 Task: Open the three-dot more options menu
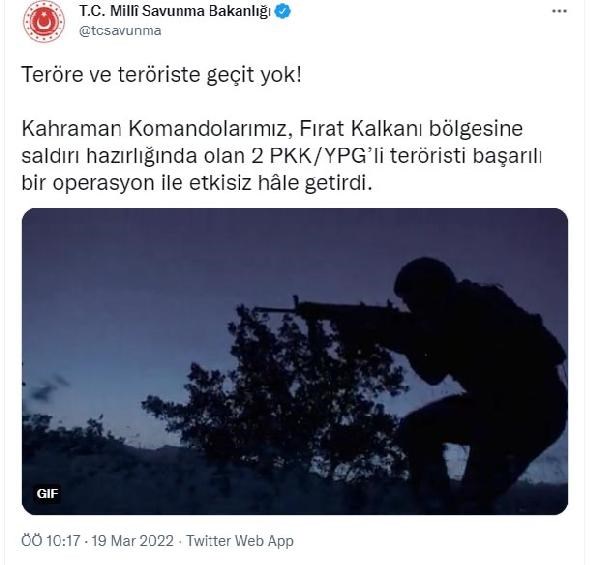559,11
